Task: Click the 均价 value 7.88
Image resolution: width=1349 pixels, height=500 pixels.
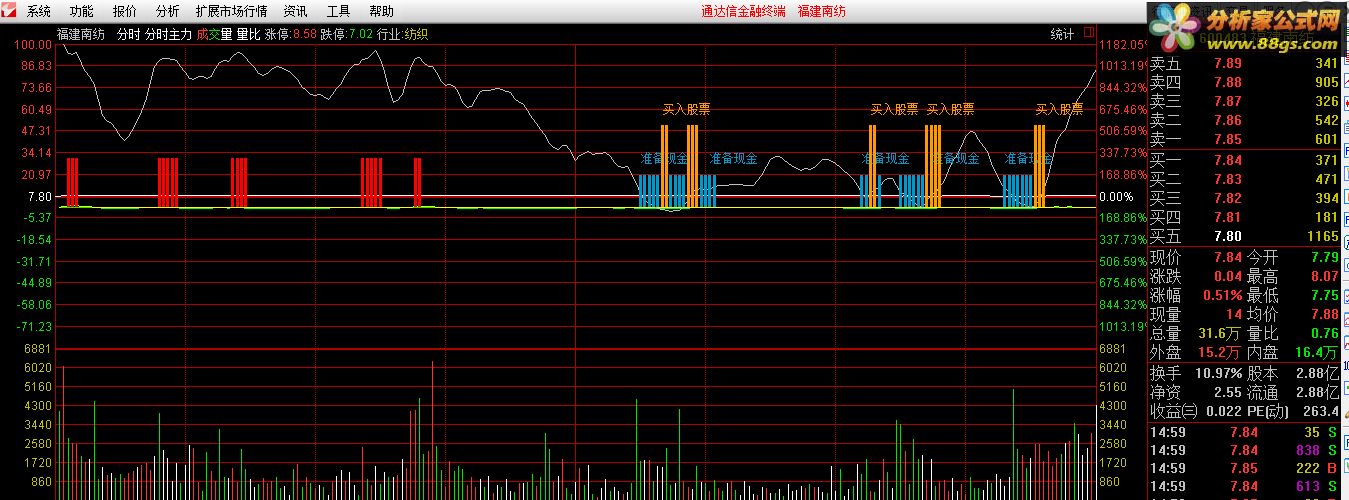Action: 1324,315
